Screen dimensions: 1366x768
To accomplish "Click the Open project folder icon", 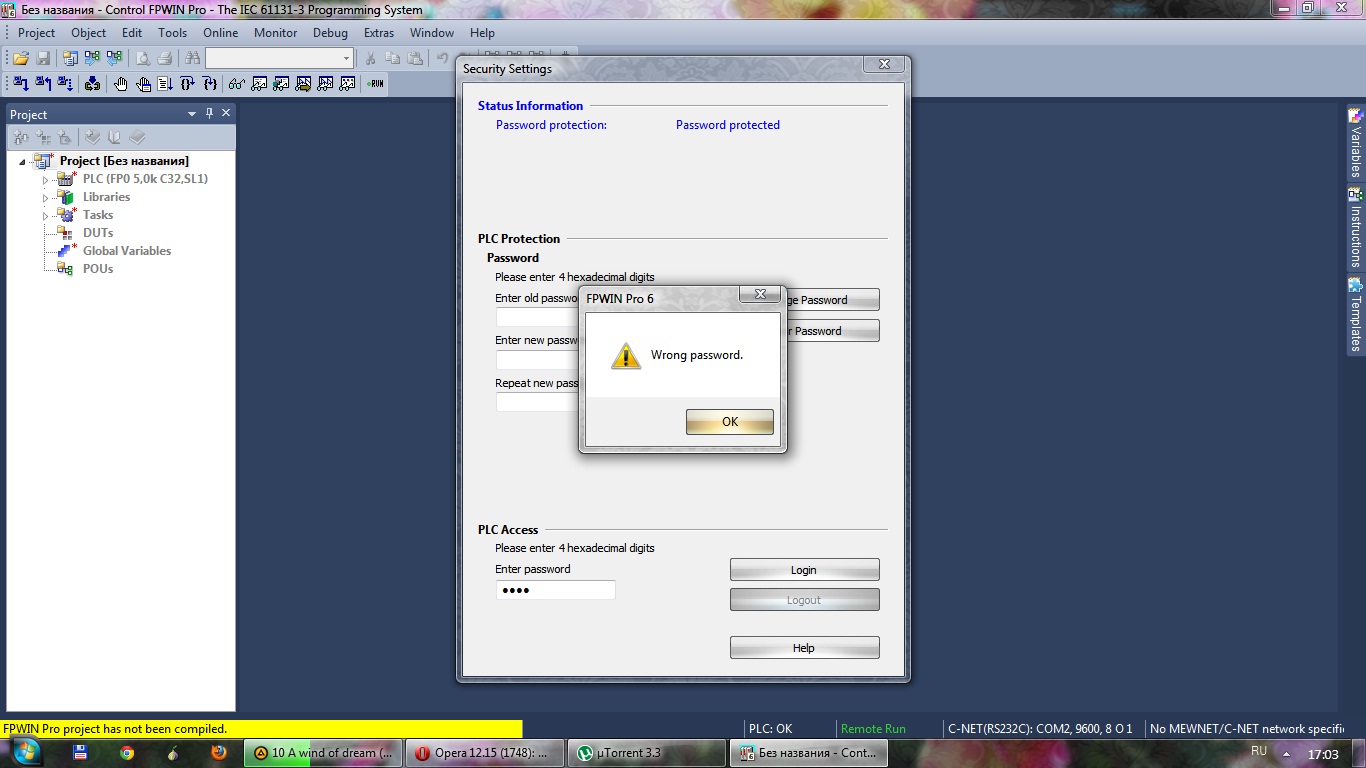I will click(20, 59).
